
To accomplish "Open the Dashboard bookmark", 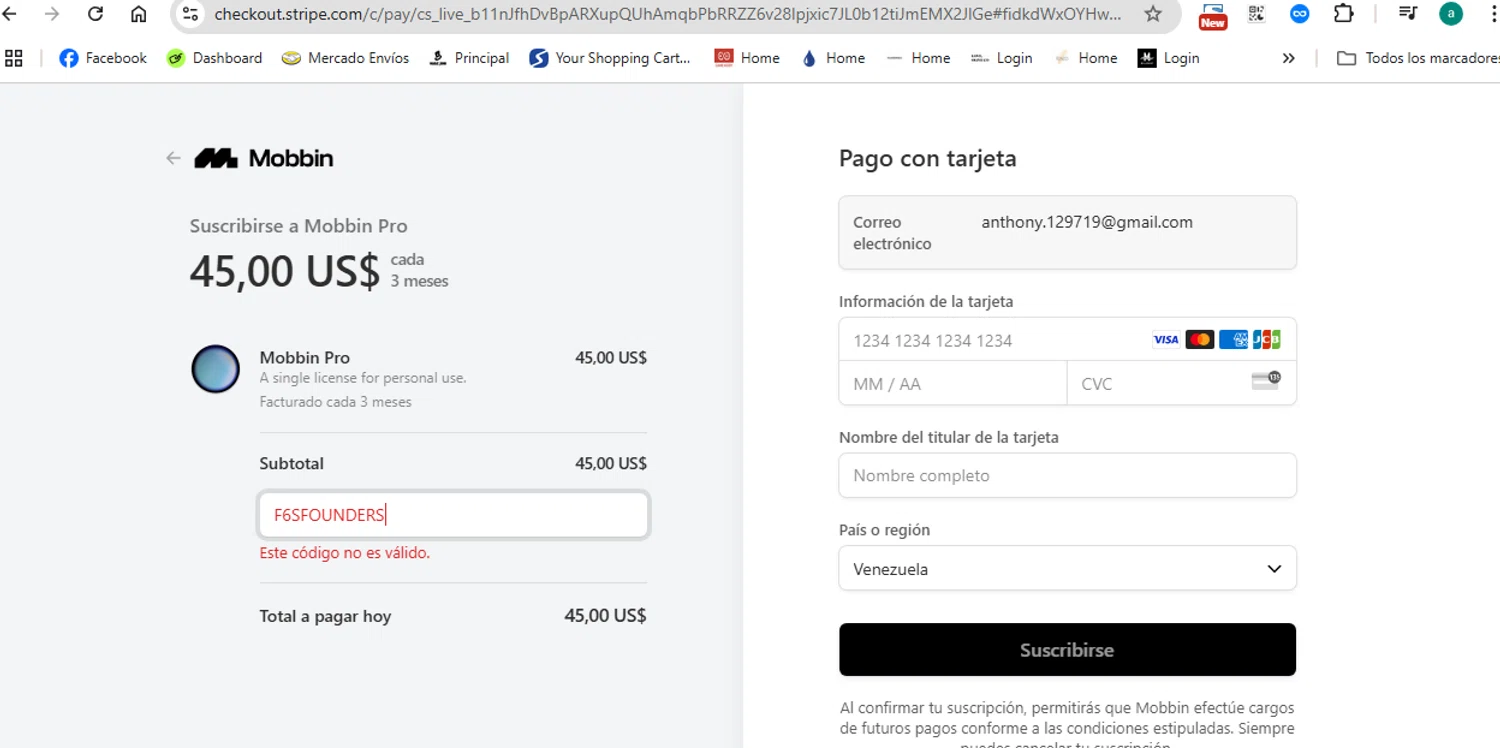I will pyautogui.click(x=214, y=58).
